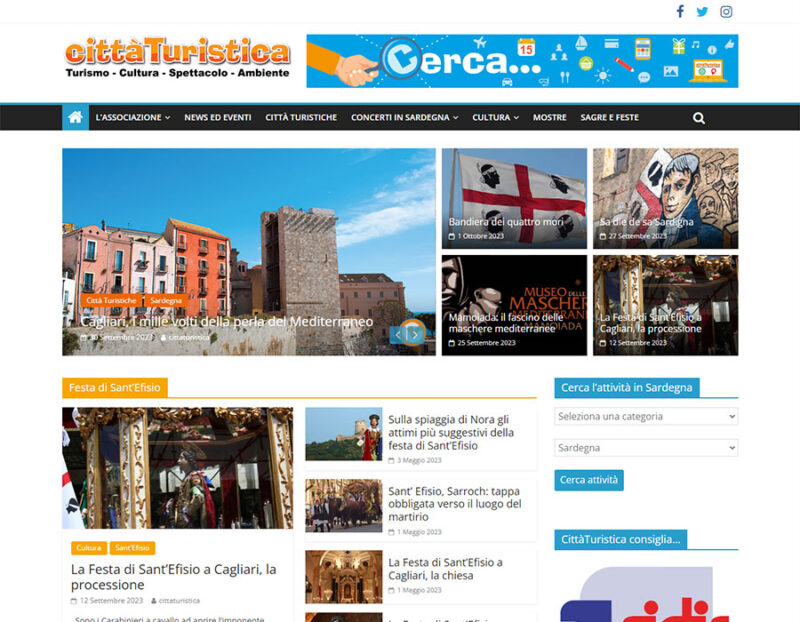
Task: Select NEWS ED EVENTI in the menu
Action: pos(219,117)
